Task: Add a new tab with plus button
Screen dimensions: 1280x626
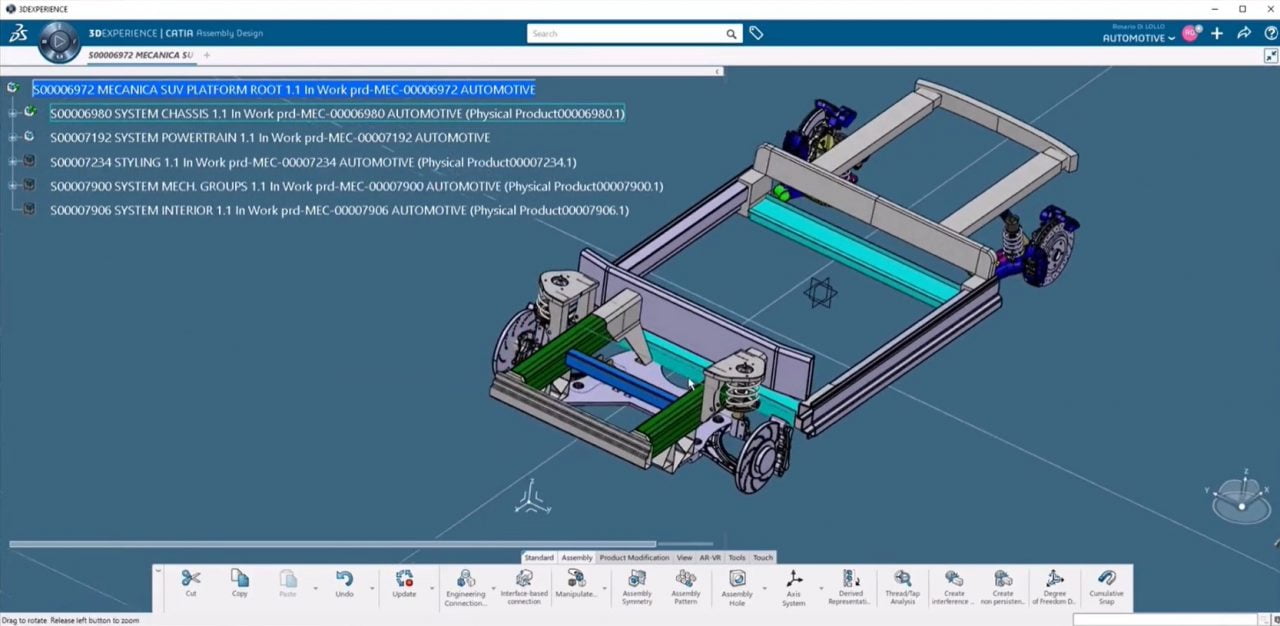Action: [207, 55]
